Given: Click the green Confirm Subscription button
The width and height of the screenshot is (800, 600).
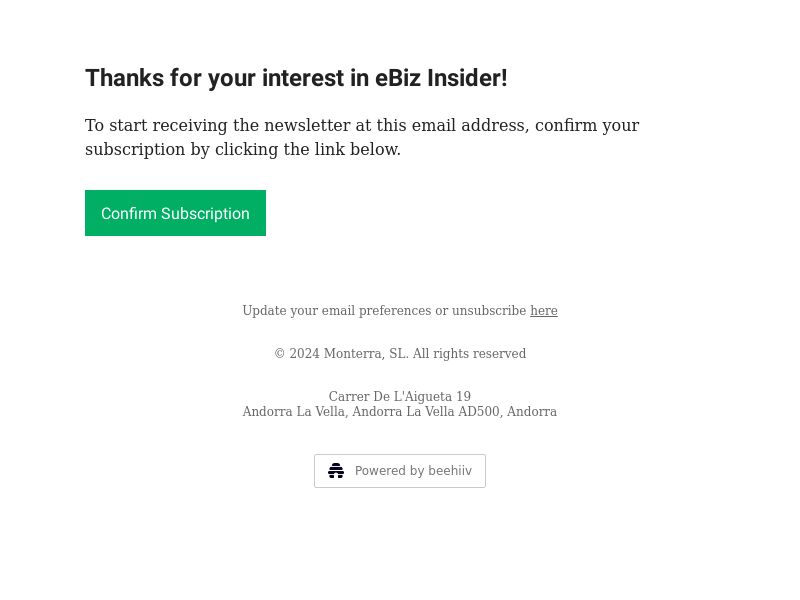Looking at the screenshot, I should pyautogui.click(x=175, y=213).
